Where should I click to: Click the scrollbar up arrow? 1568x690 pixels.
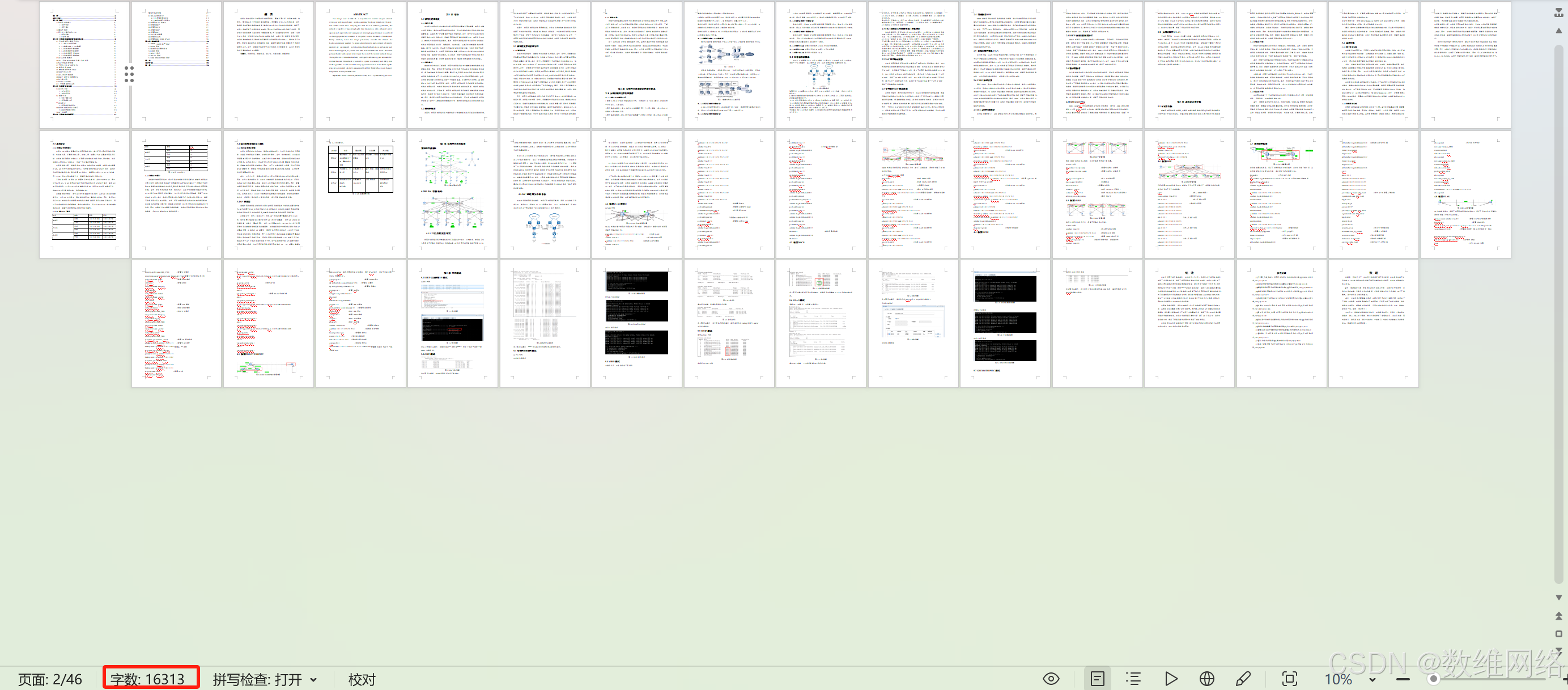pyautogui.click(x=1558, y=30)
